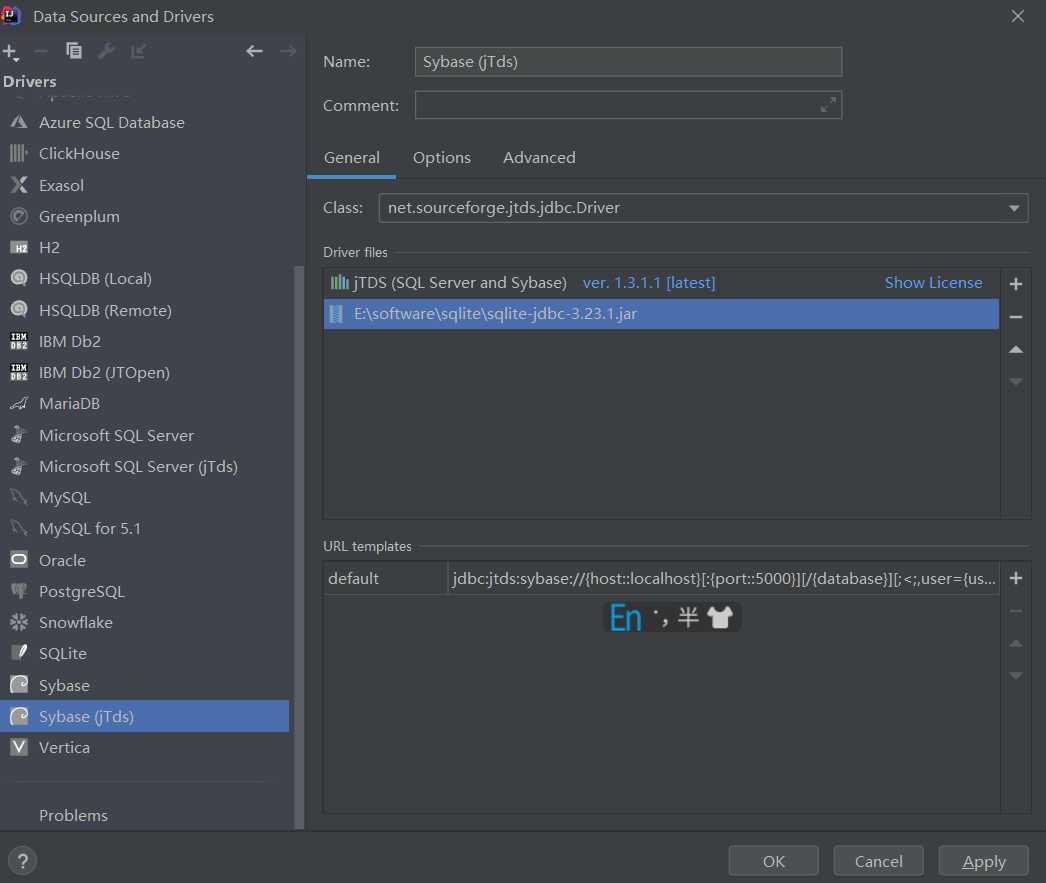This screenshot has width=1046, height=883.
Task: Click the SQLite feather icon
Action: click(x=19, y=653)
